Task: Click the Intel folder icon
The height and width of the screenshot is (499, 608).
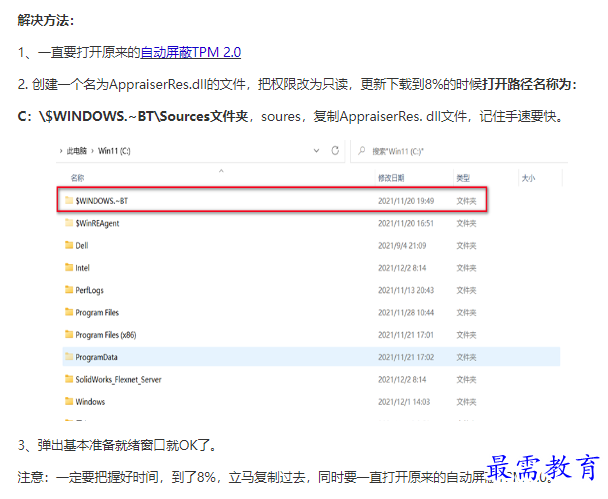Action: pyautogui.click(x=69, y=267)
